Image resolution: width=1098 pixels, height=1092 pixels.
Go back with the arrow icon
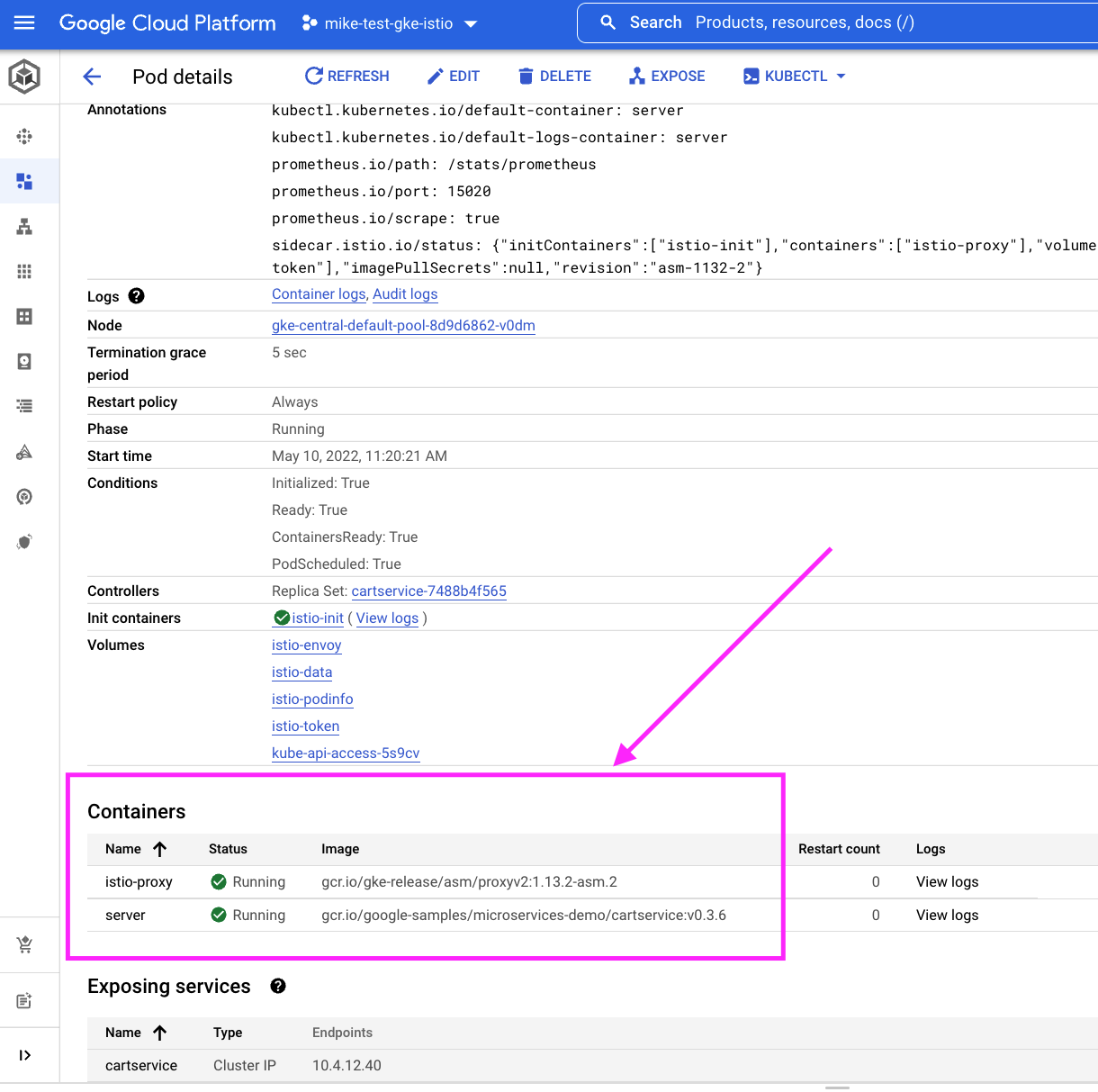tap(92, 77)
